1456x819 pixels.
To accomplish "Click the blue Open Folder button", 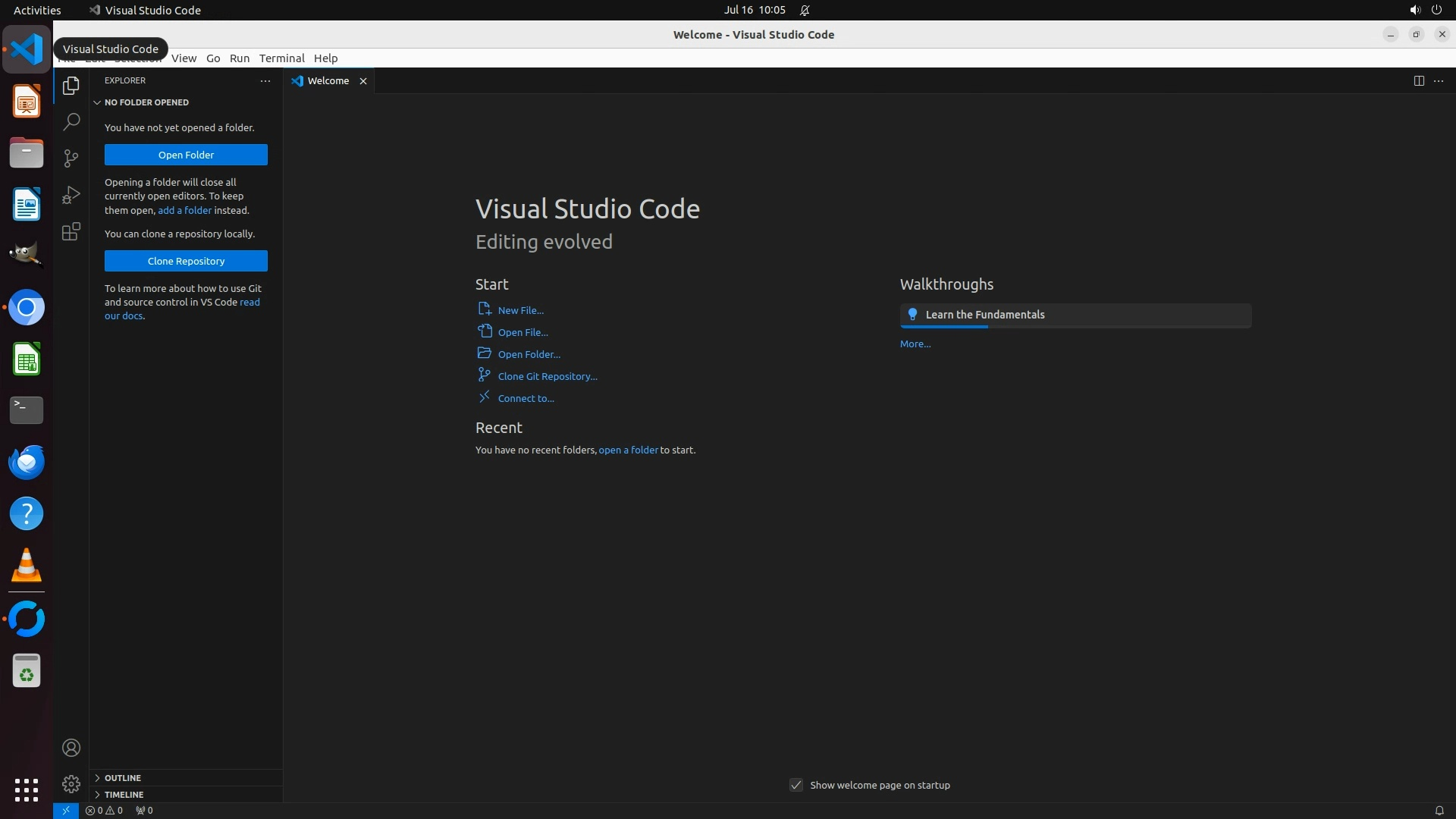I will [186, 155].
